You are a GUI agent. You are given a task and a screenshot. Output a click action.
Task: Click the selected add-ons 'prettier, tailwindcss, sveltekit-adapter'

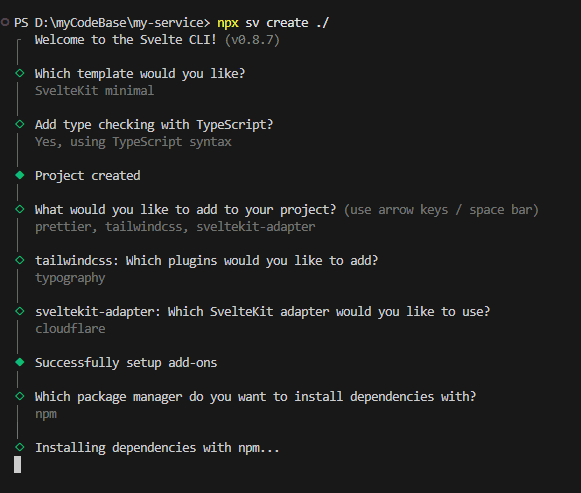tap(175, 227)
